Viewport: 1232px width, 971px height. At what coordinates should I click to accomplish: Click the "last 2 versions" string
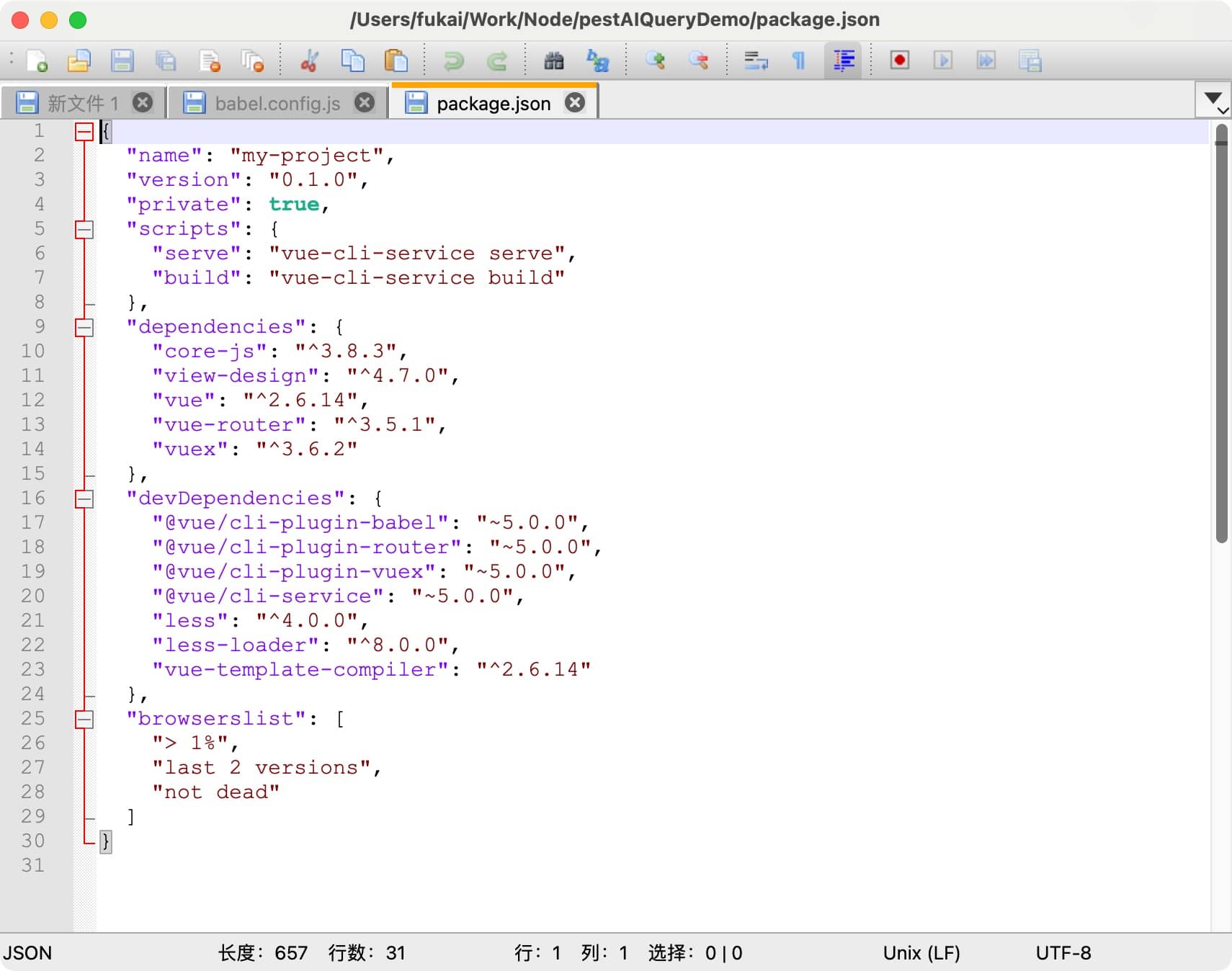(262, 768)
